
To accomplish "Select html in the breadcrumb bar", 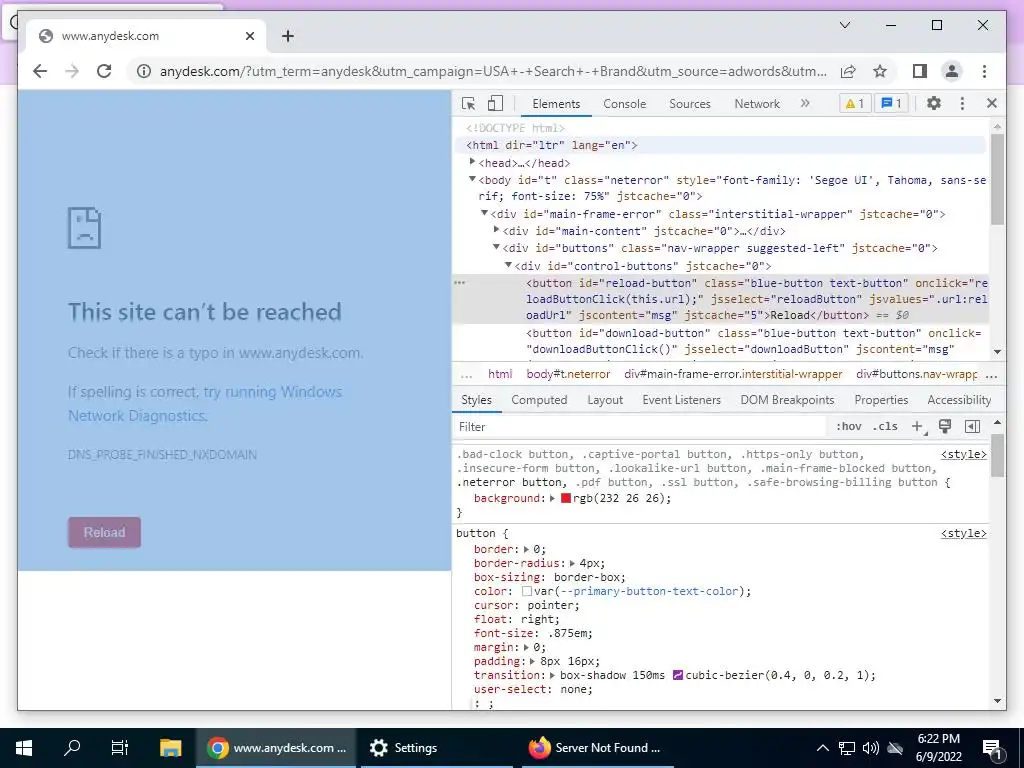I will (x=500, y=374).
